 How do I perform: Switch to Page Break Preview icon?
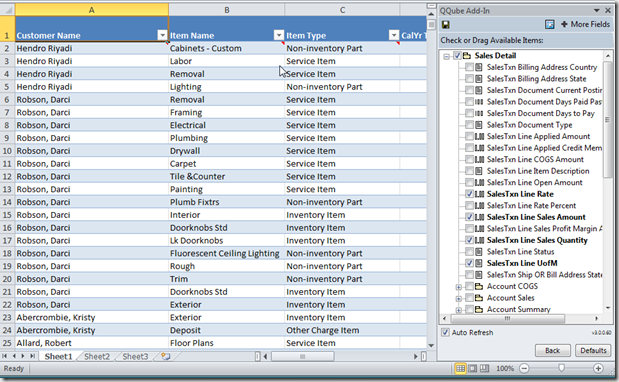coord(484,369)
